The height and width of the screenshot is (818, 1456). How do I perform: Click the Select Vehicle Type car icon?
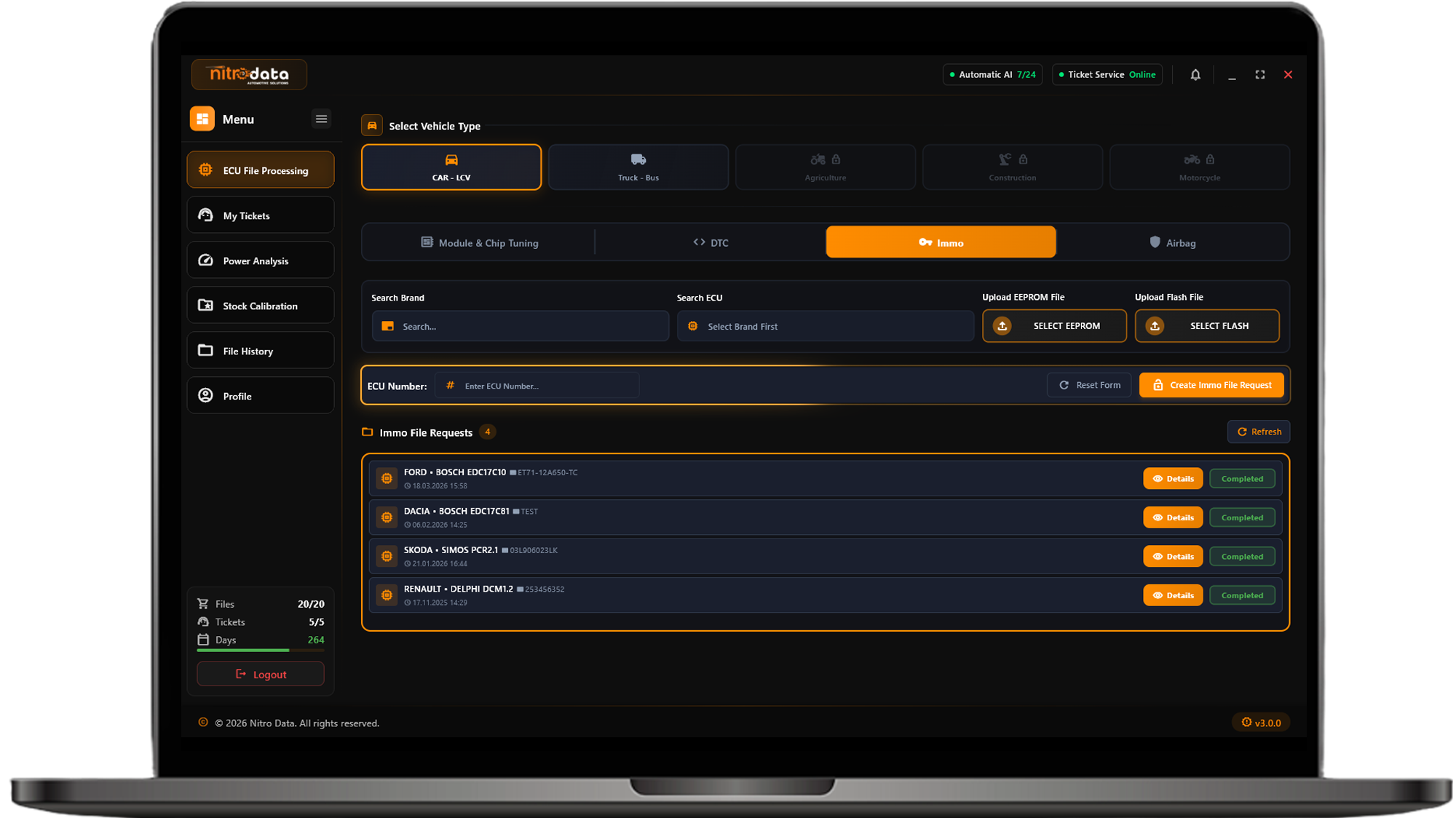pos(372,126)
